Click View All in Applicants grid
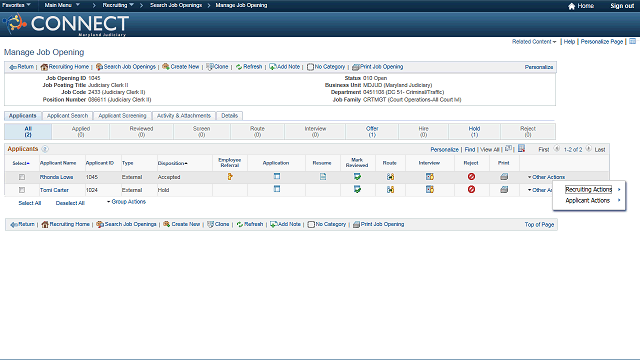This screenshot has height=360, width=640. (490, 149)
